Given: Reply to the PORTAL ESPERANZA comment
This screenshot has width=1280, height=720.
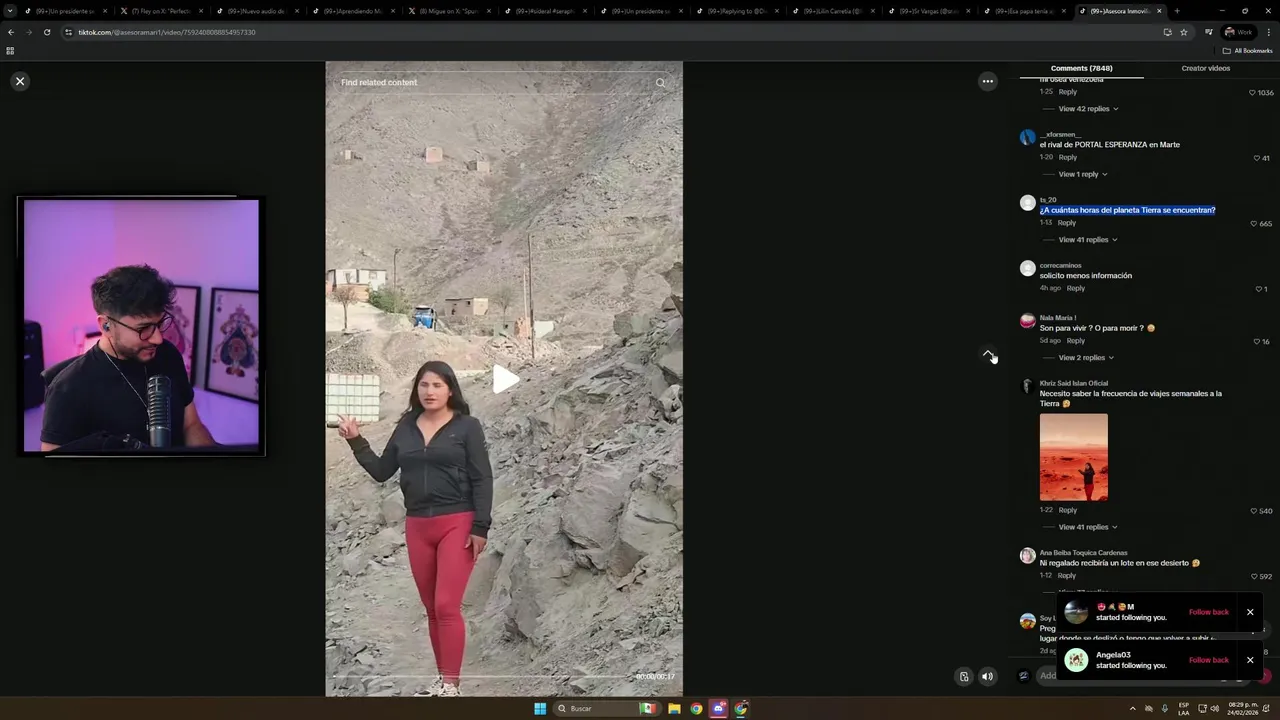Looking at the screenshot, I should (x=1068, y=157).
